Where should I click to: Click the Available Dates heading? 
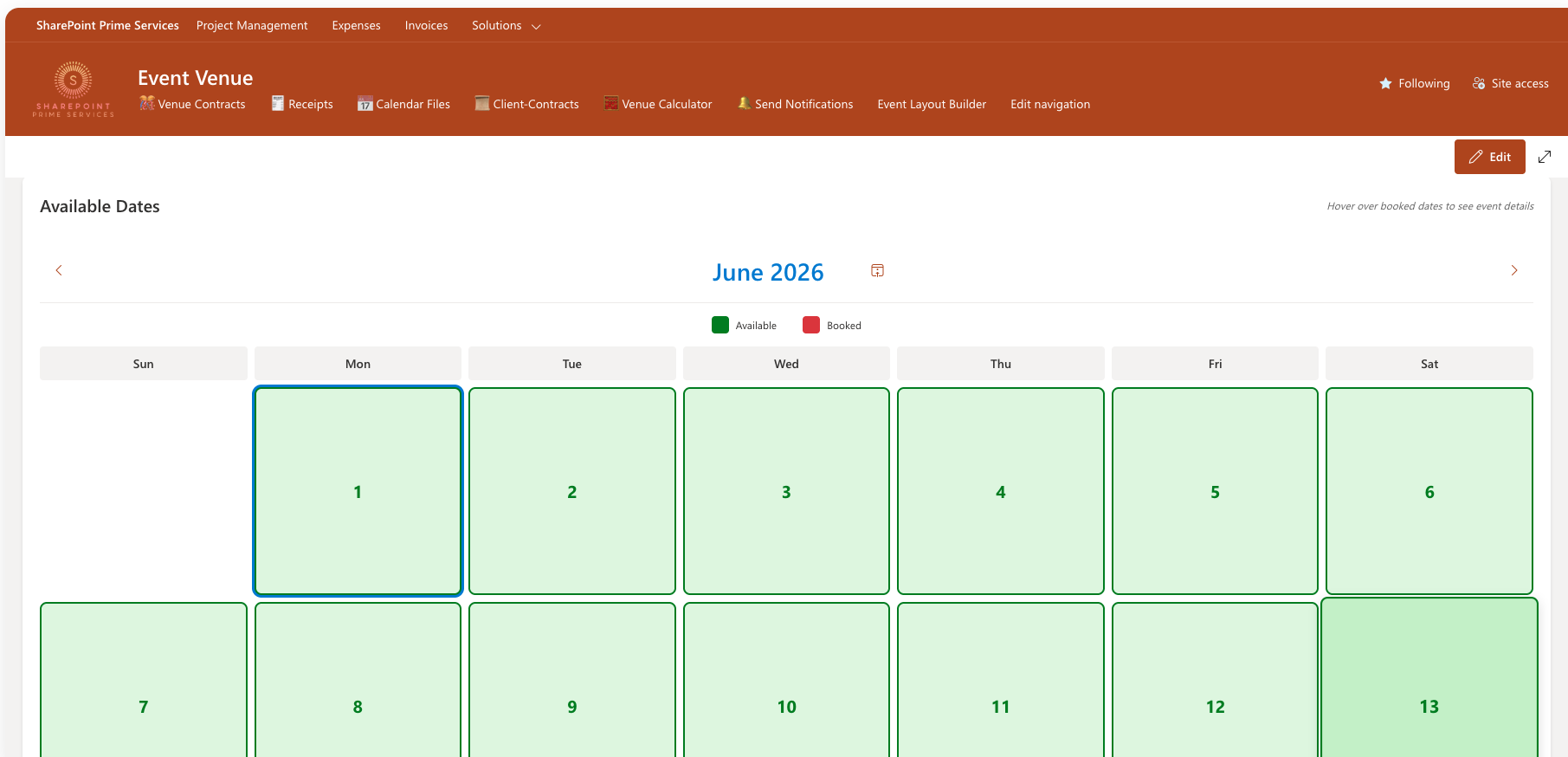click(100, 206)
